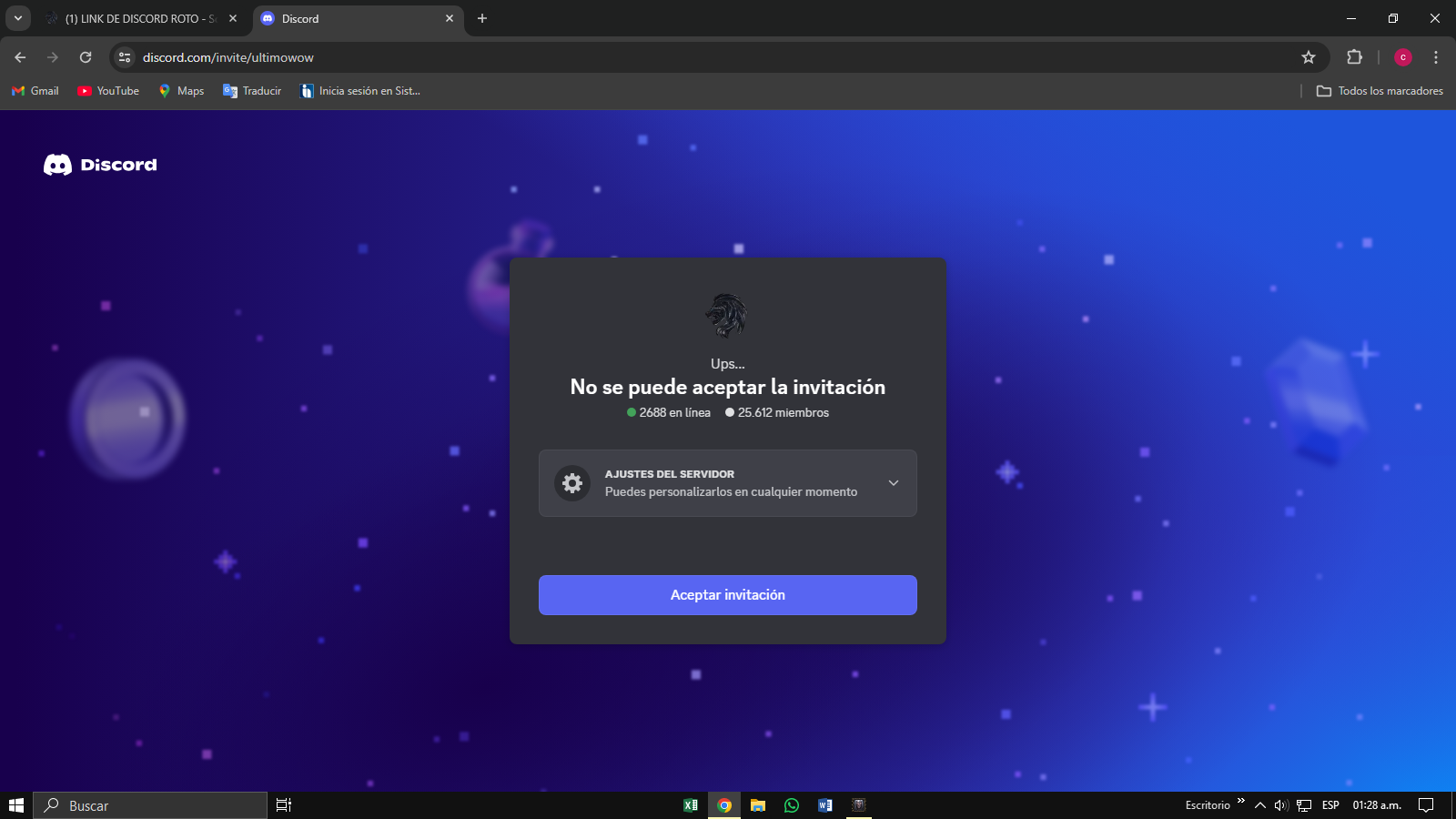Viewport: 1456px width, 819px height.
Task: Go back to the previous page
Action: 20,57
